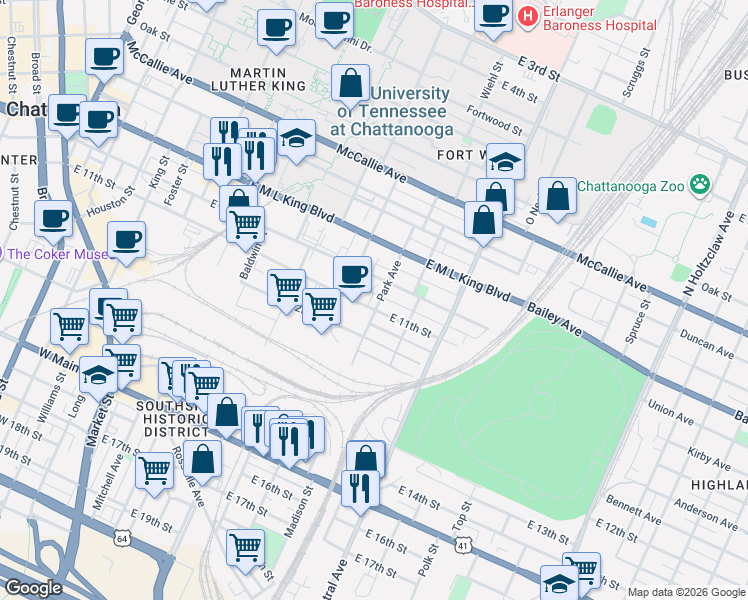Screen dimensions: 748x600
Task: Click the Erlanger Baroness Hospital H marker
Action: 527,18
